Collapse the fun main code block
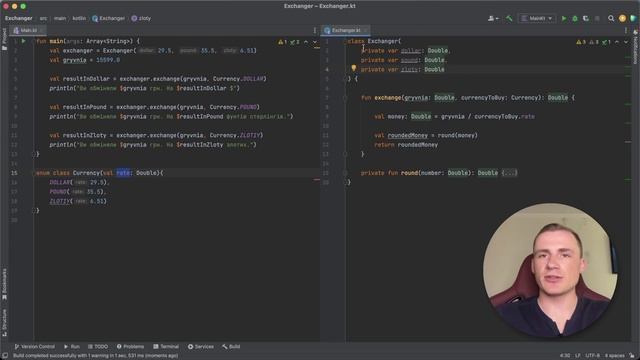Screen dimensions: 640x360 coord(34,41)
